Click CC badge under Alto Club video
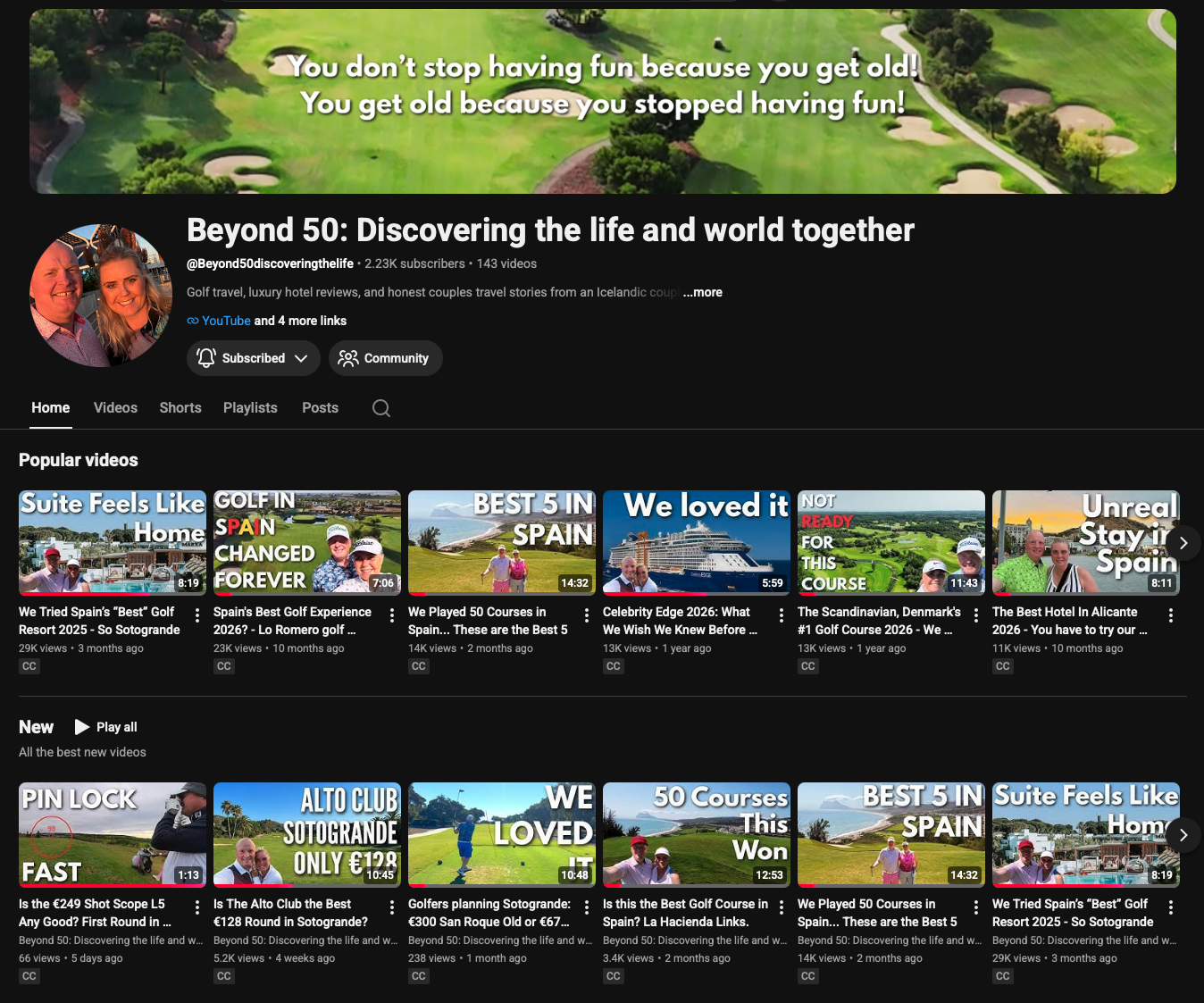1204x1003 pixels. click(224, 976)
